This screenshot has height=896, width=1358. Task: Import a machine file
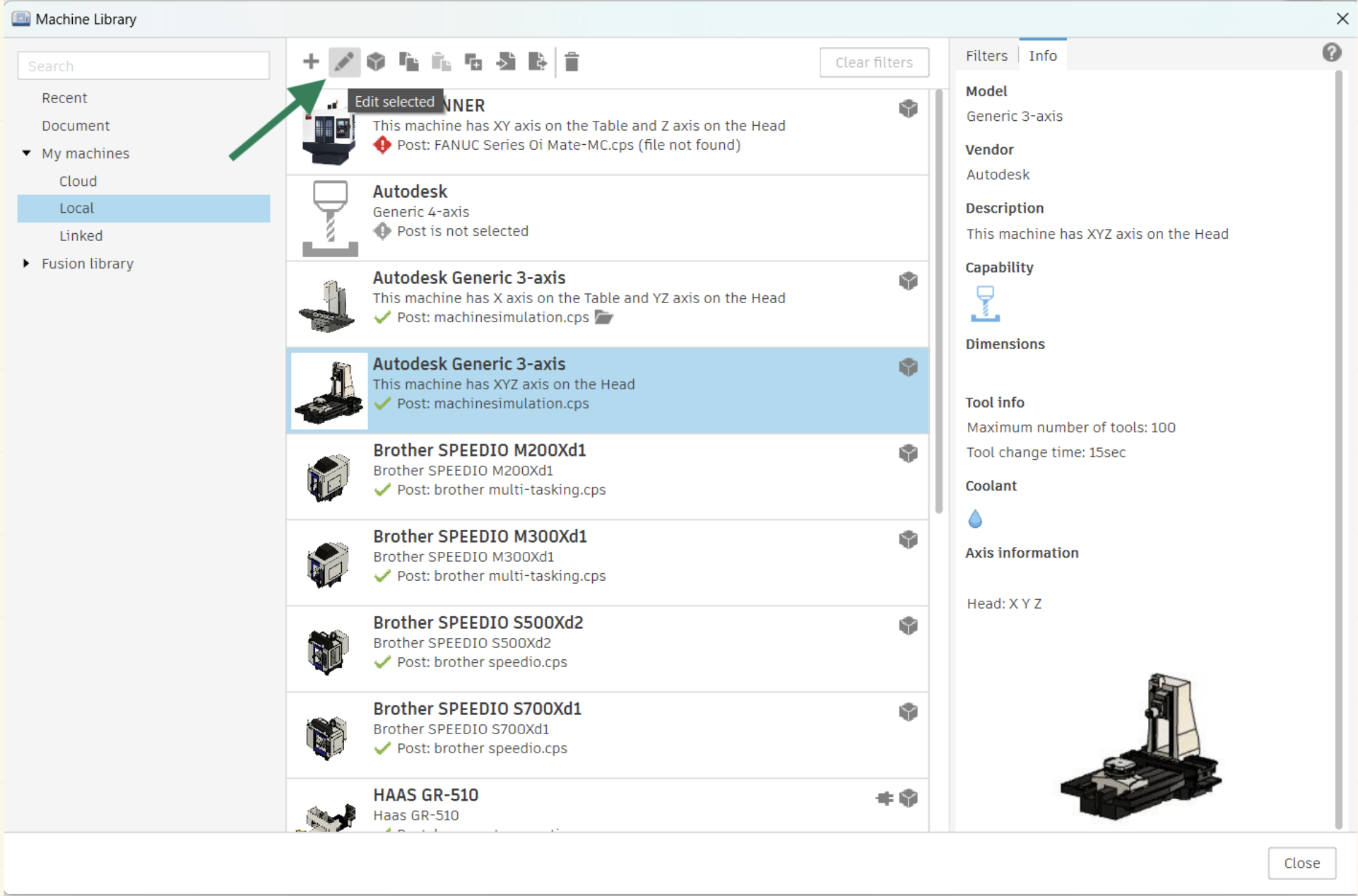[506, 61]
